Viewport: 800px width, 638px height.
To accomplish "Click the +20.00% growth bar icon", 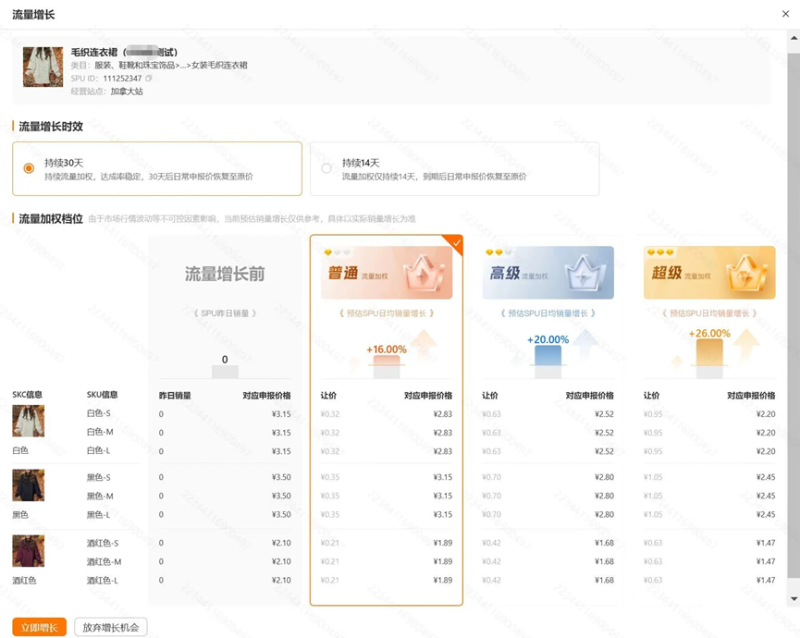I will point(547,355).
